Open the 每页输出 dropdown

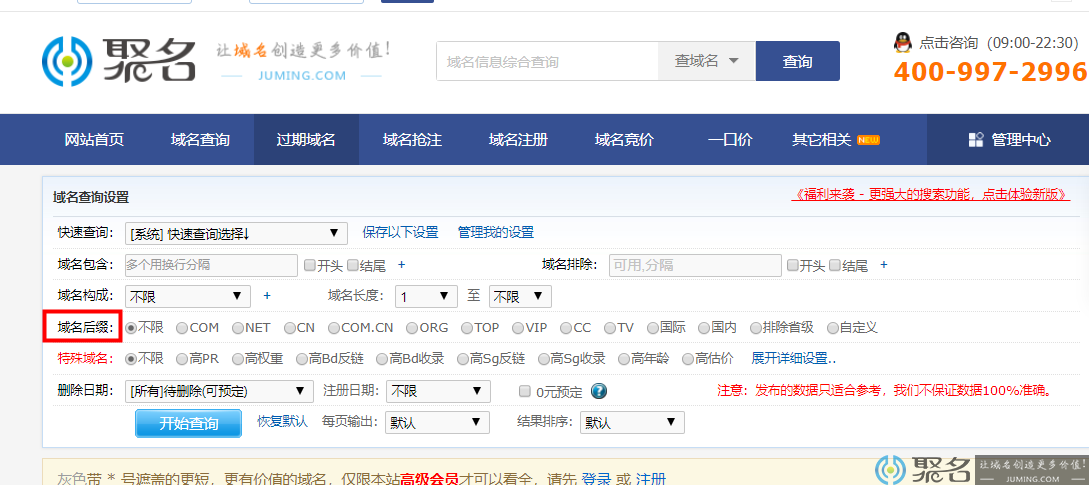(438, 422)
